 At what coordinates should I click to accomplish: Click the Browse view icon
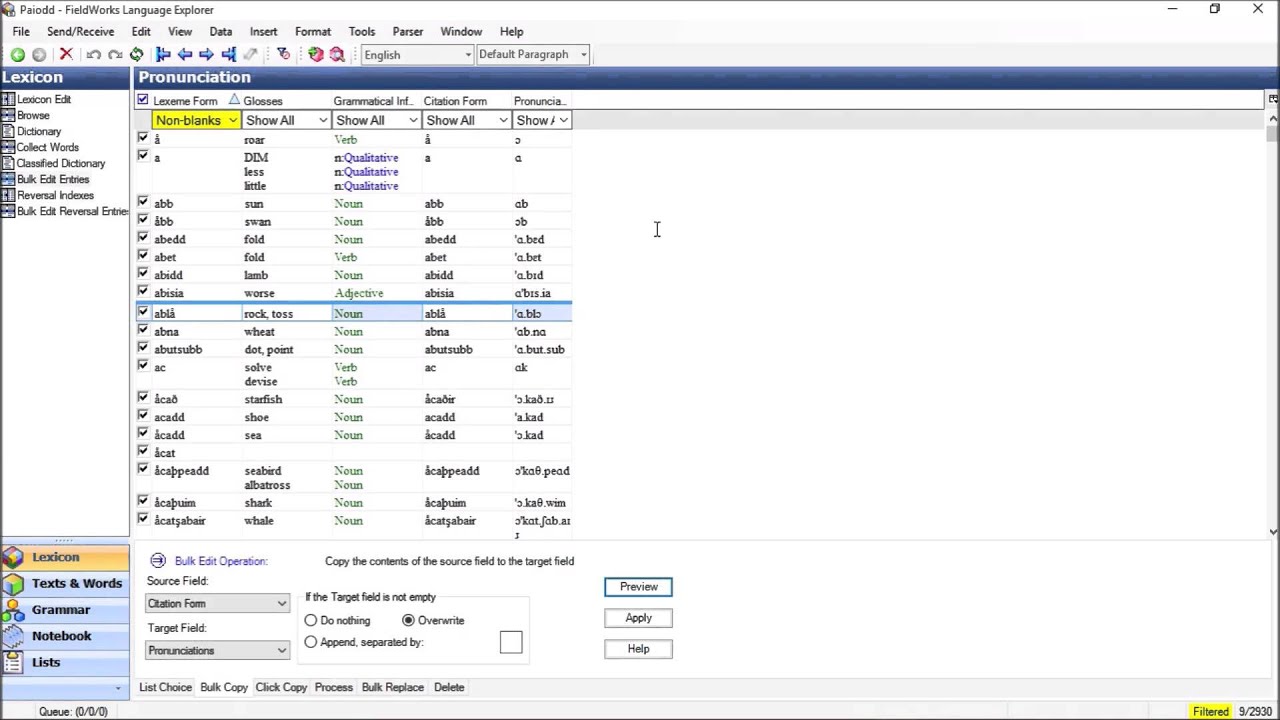point(8,115)
